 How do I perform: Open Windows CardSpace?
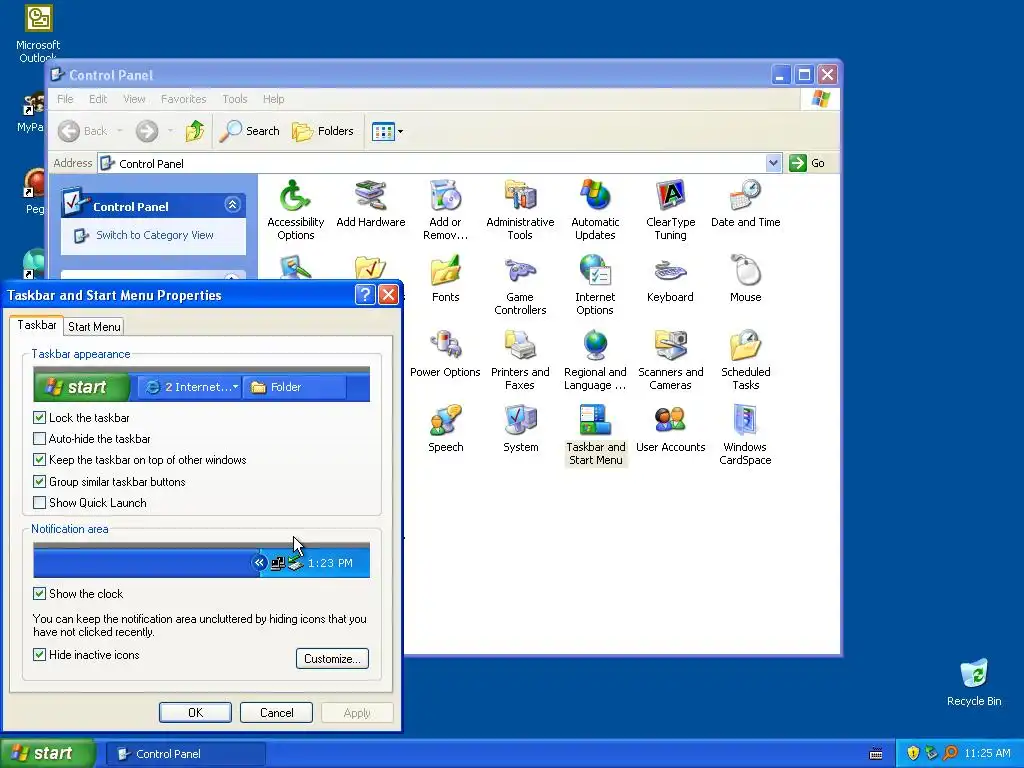745,436
